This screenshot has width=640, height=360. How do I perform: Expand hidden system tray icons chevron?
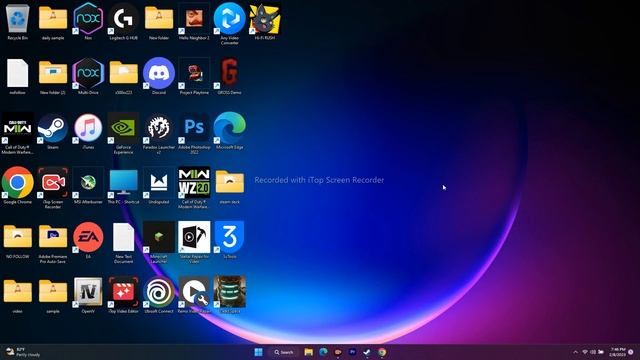pos(576,352)
